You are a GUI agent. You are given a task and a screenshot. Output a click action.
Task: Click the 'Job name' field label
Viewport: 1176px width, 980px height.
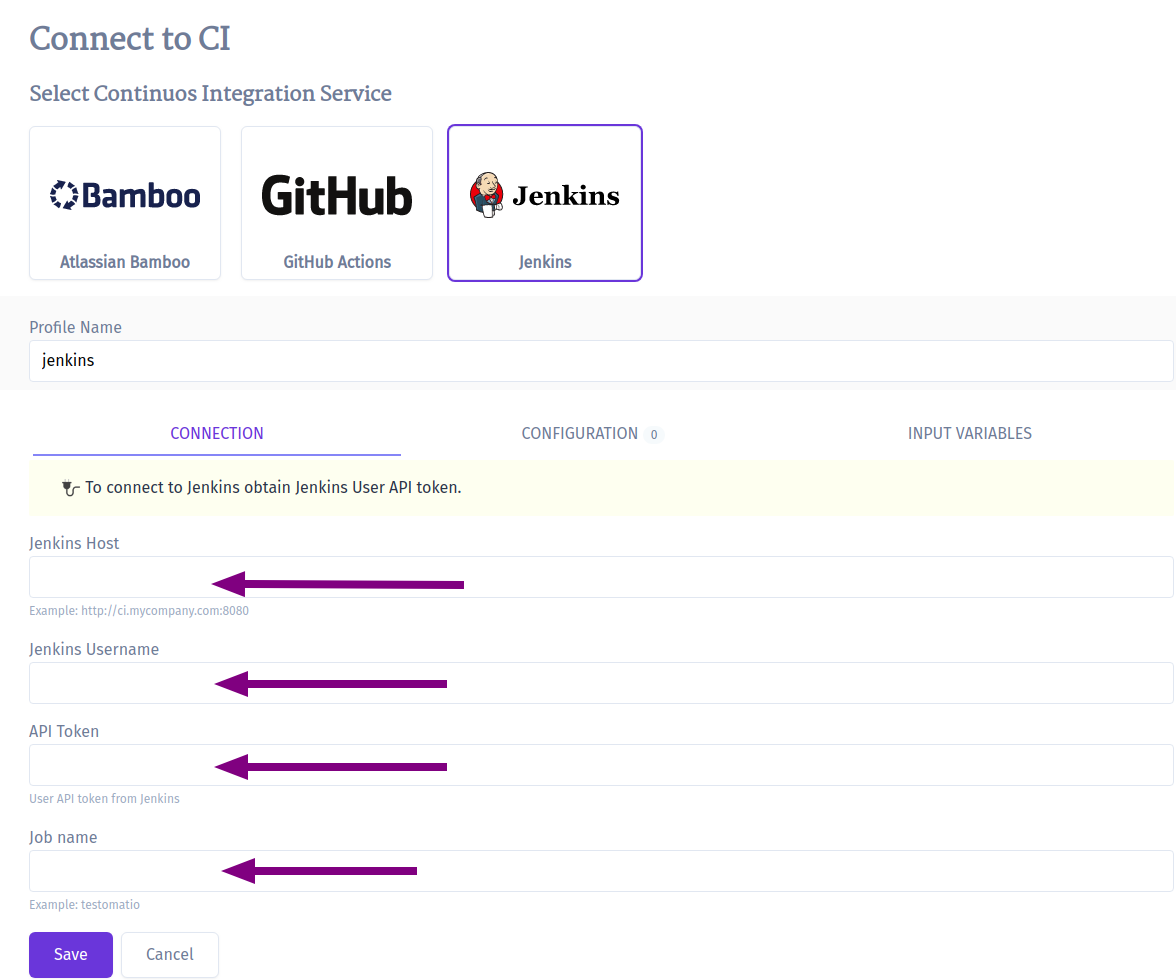pos(63,838)
